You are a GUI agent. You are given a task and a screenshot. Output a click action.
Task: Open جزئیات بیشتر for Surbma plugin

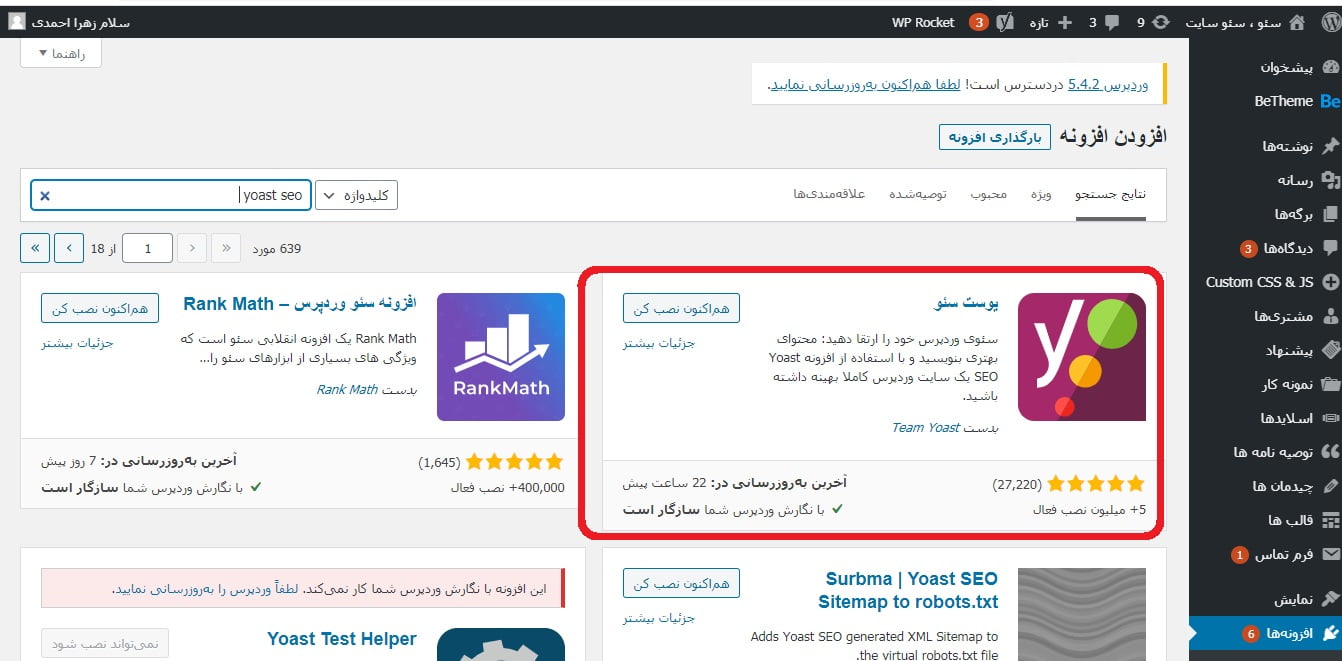click(659, 618)
